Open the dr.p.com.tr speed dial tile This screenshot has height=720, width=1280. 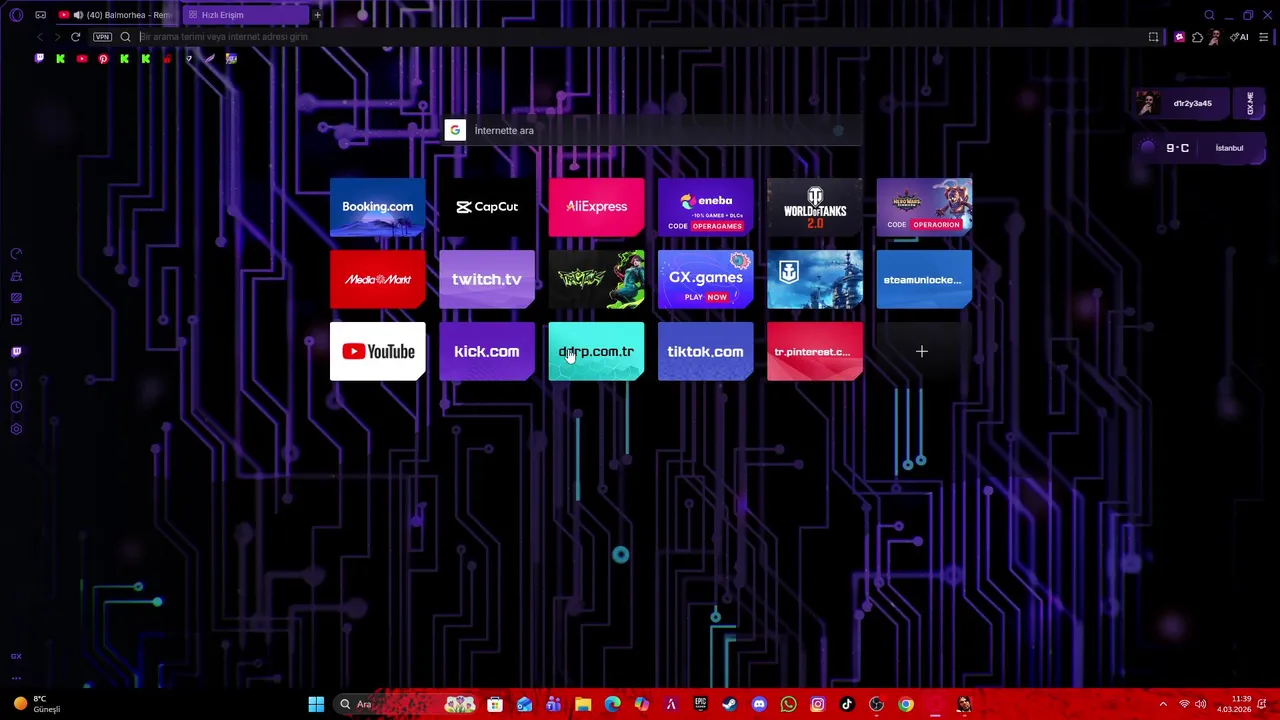tap(596, 352)
